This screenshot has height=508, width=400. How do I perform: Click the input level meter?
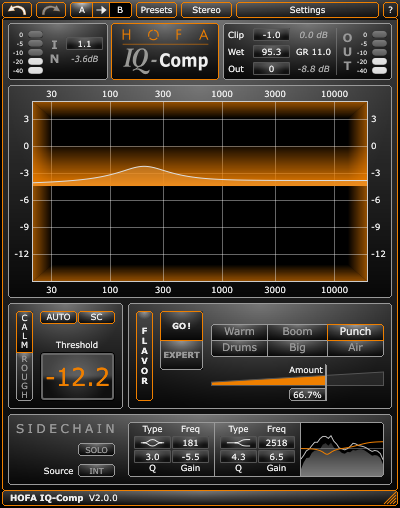pos(35,52)
